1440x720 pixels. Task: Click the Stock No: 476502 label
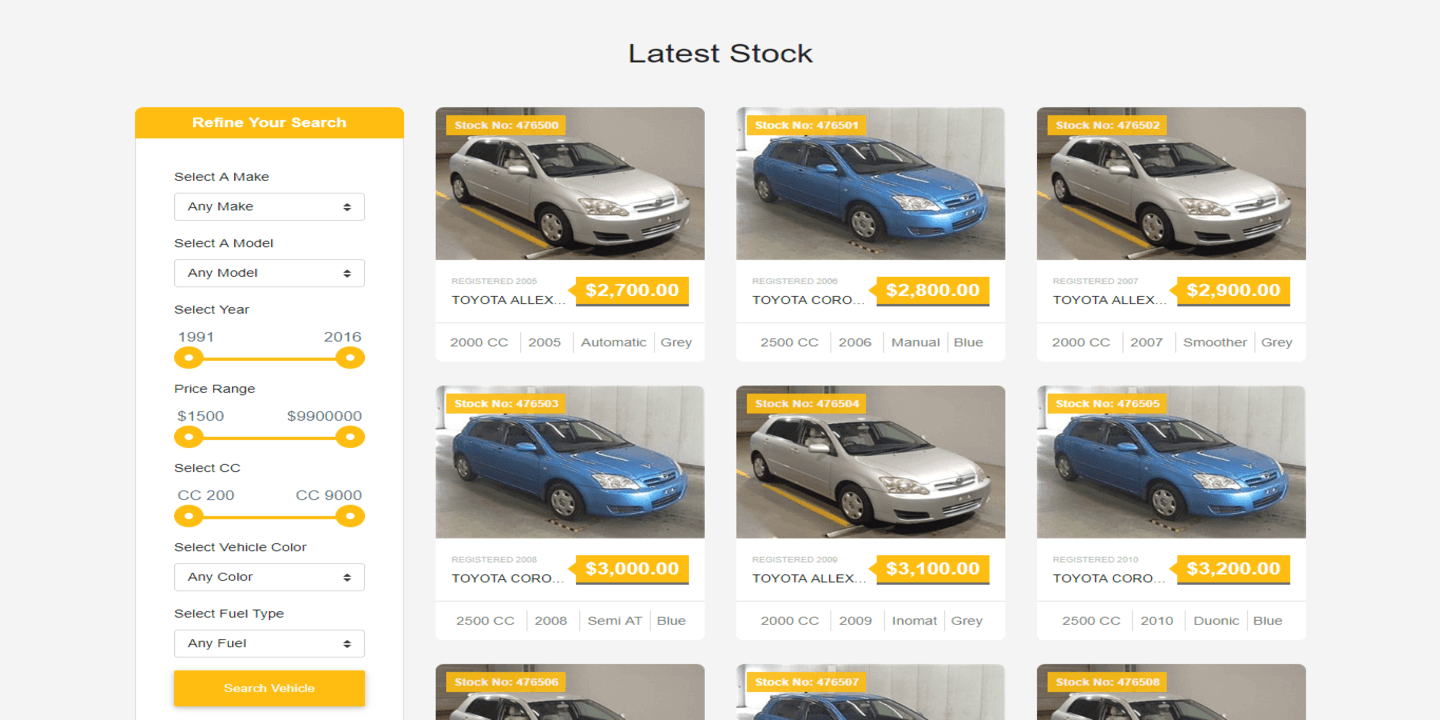tap(1107, 125)
